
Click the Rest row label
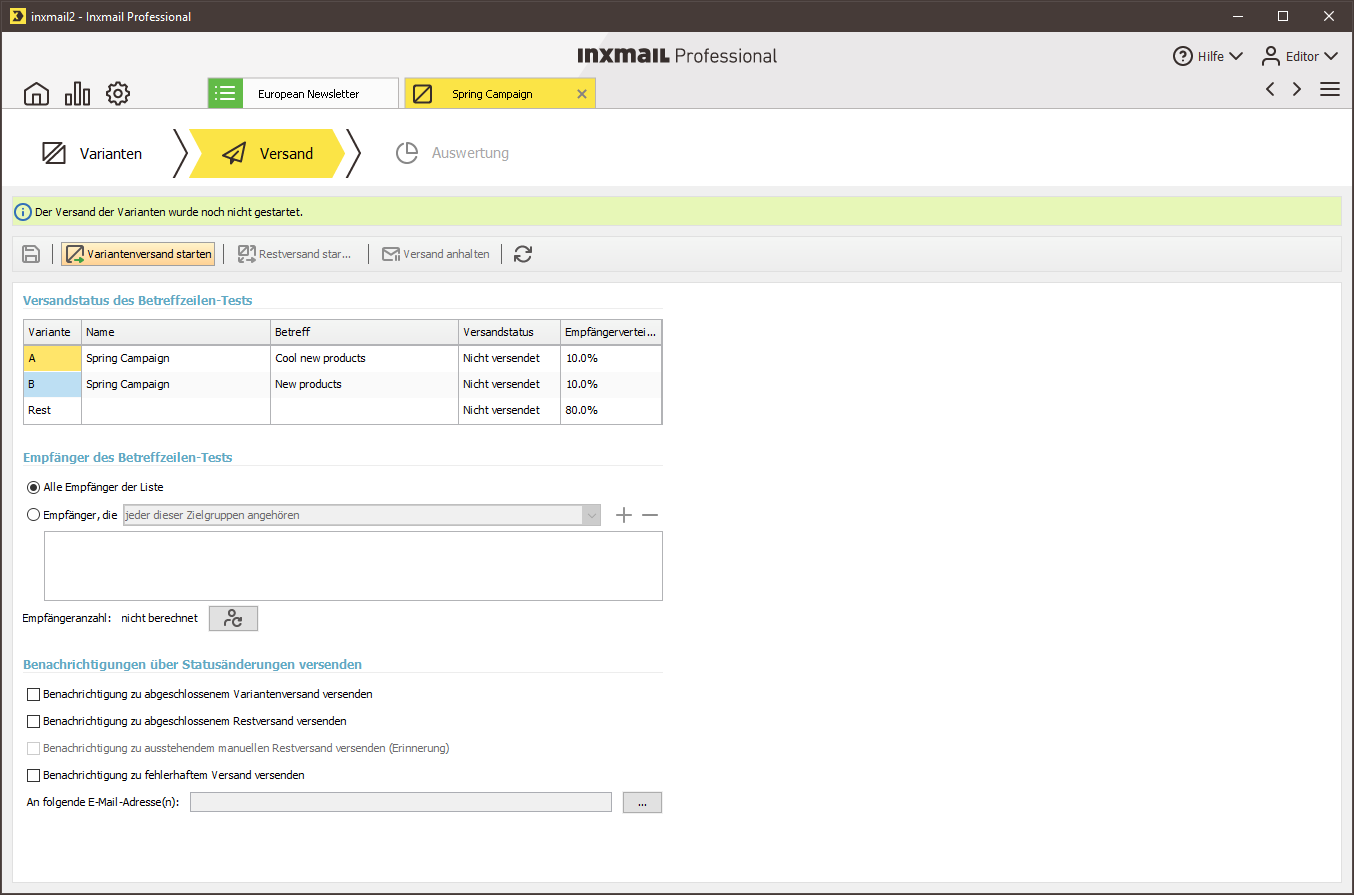click(x=40, y=410)
